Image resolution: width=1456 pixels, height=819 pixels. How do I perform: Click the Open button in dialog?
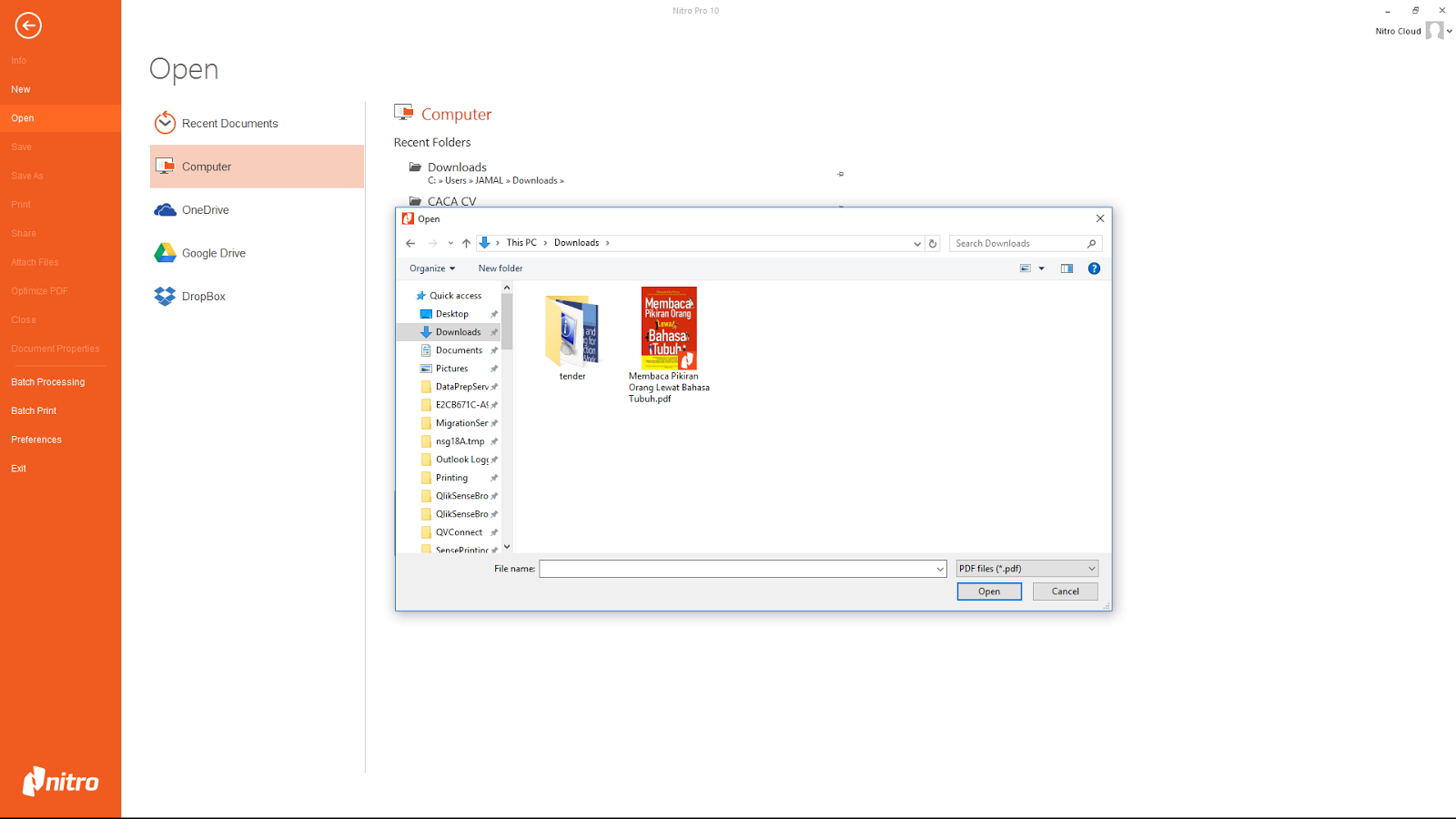click(x=989, y=591)
